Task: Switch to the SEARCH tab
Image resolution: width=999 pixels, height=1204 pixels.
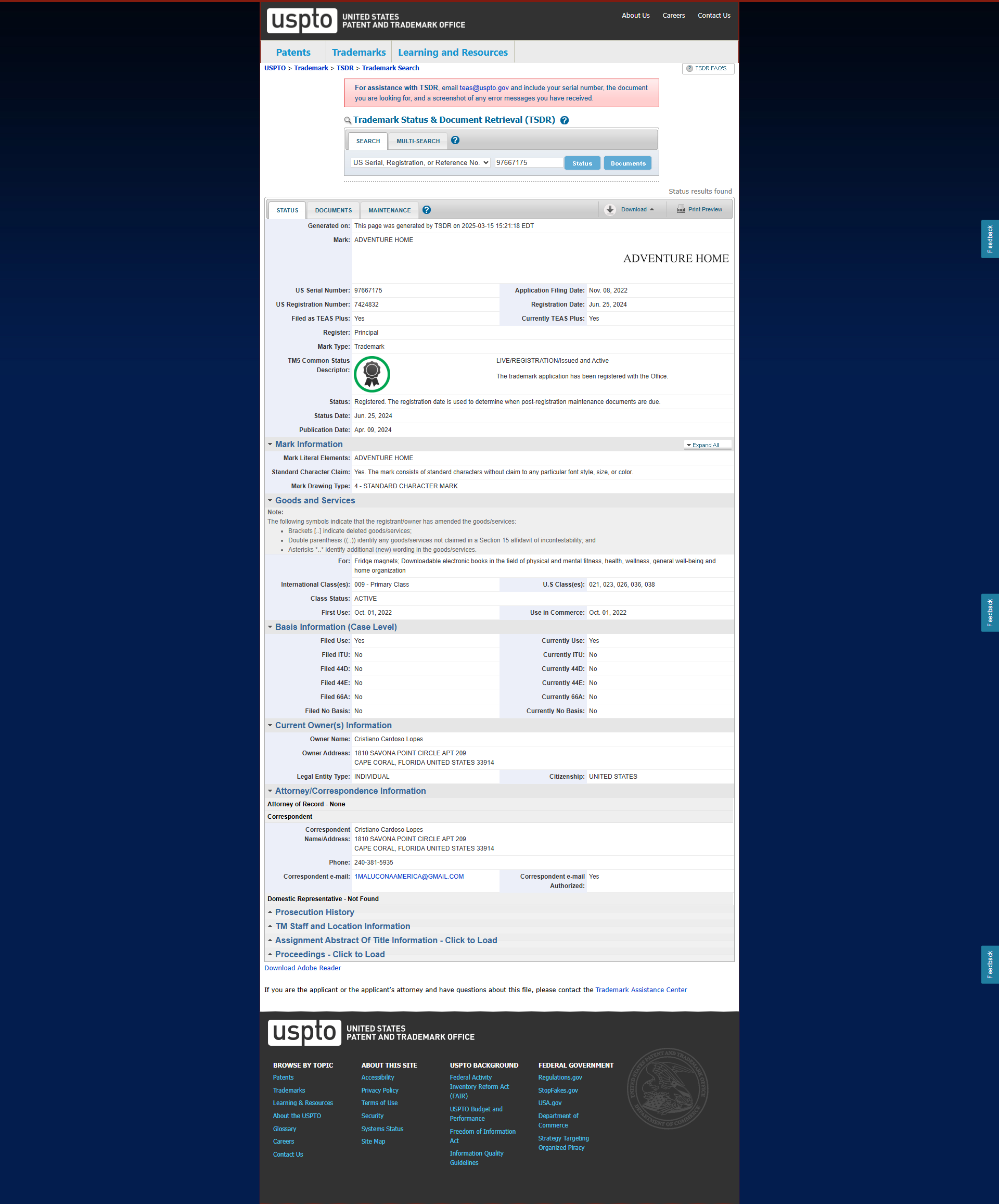Action: pyautogui.click(x=368, y=141)
